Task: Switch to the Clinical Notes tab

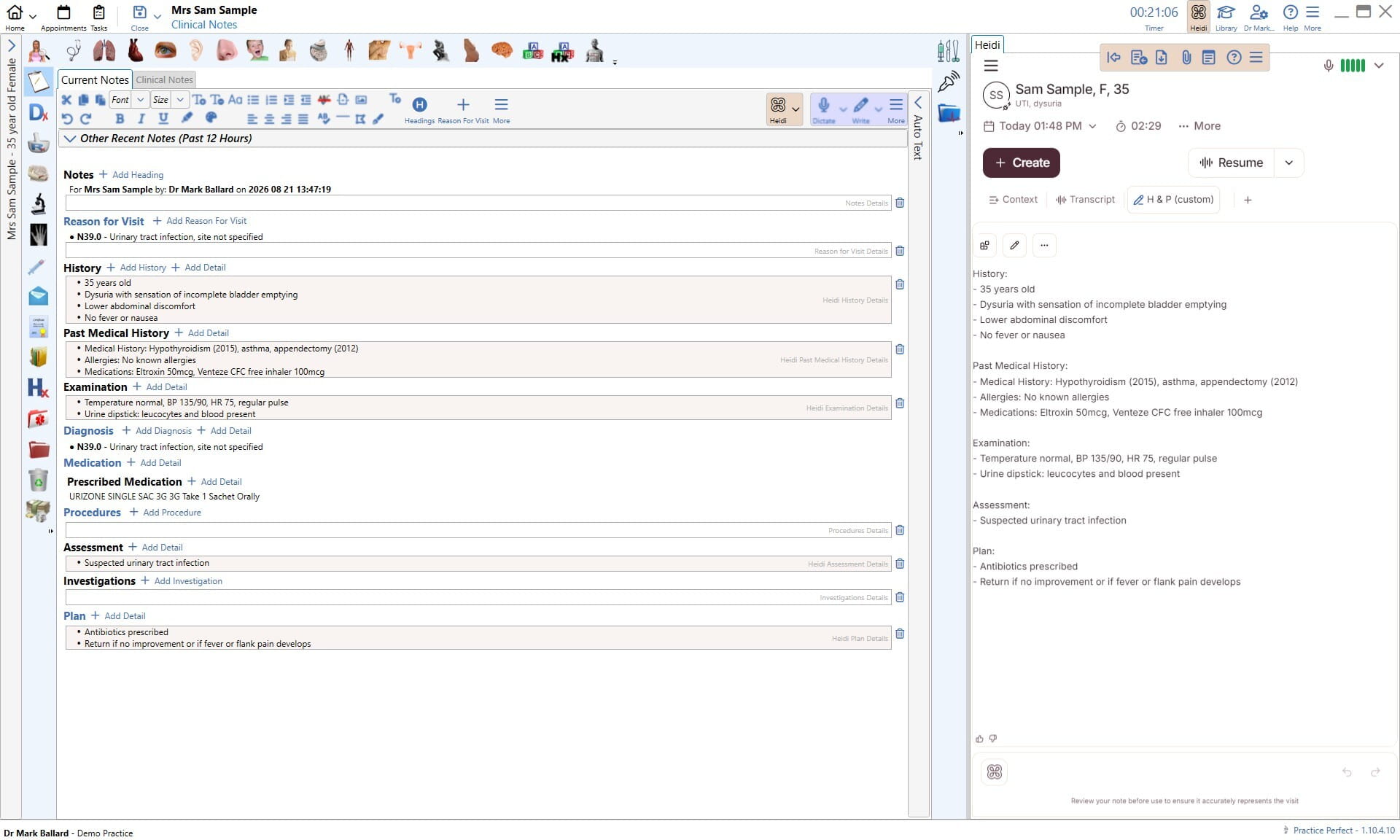Action: [x=164, y=80]
